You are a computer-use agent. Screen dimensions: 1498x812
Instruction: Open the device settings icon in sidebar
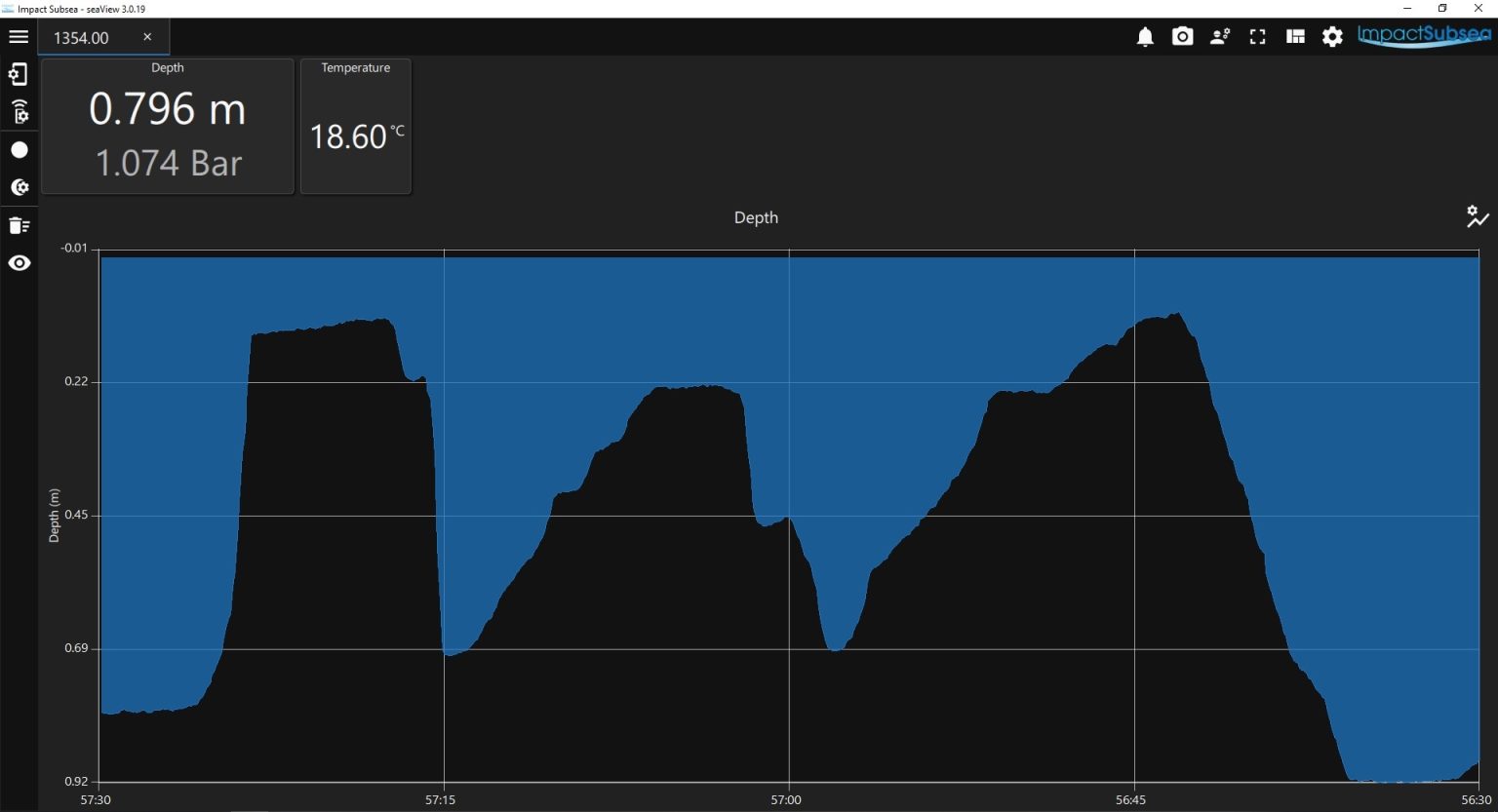(x=19, y=74)
